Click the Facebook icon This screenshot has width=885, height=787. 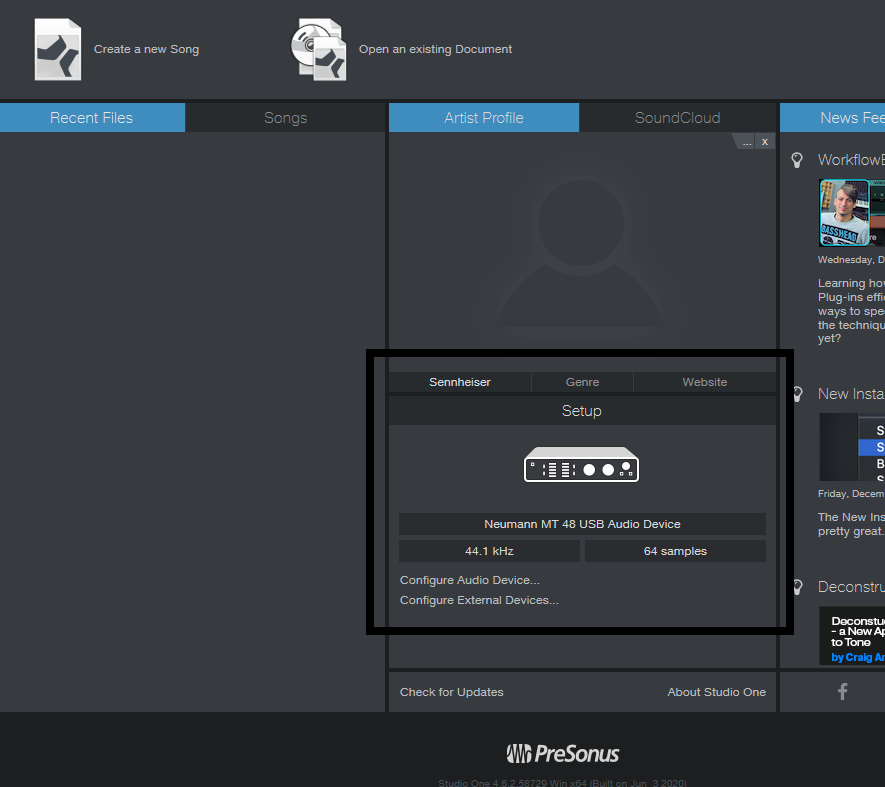tap(843, 692)
